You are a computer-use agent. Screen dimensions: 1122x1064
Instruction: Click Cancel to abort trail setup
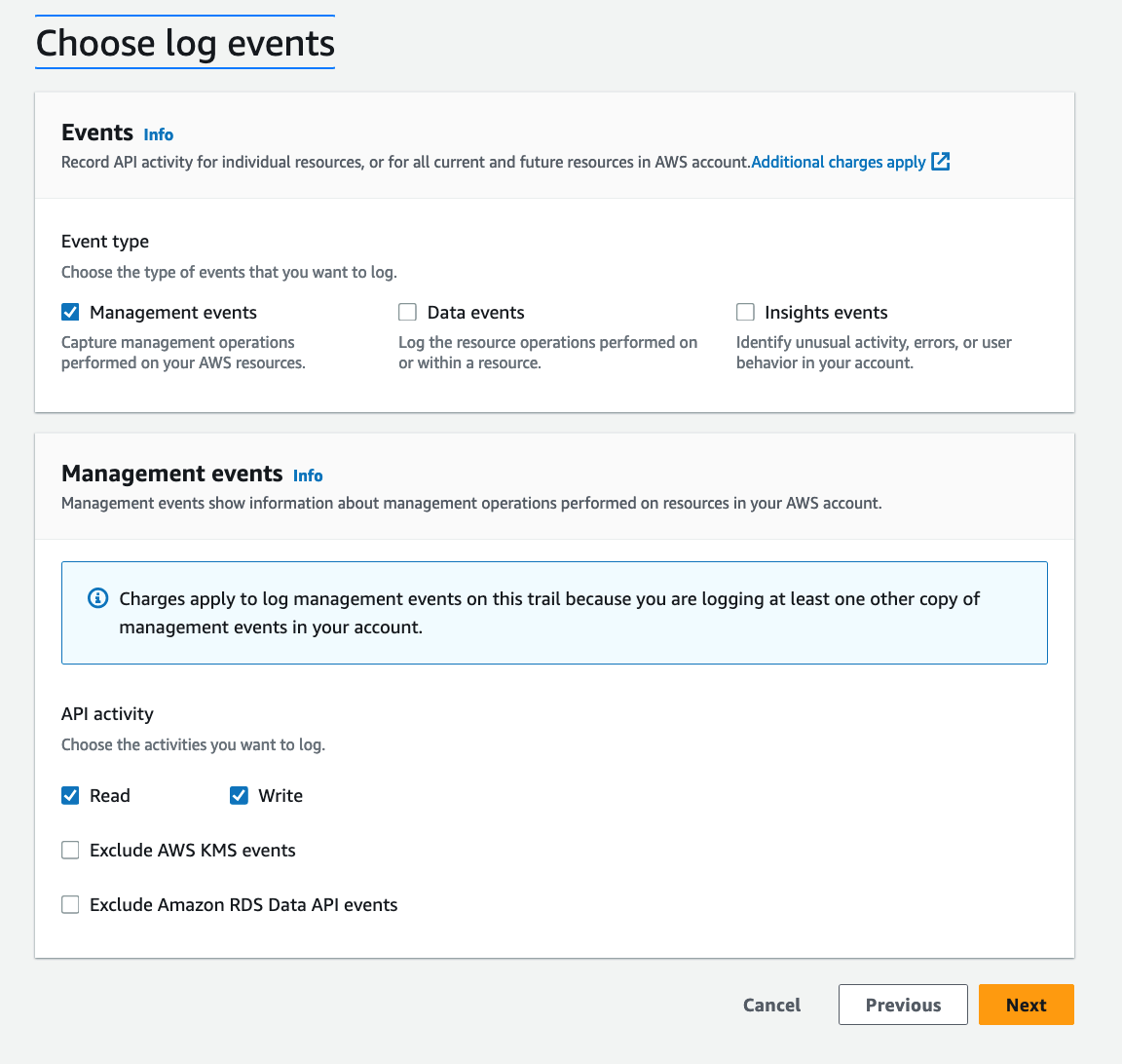pos(771,1005)
